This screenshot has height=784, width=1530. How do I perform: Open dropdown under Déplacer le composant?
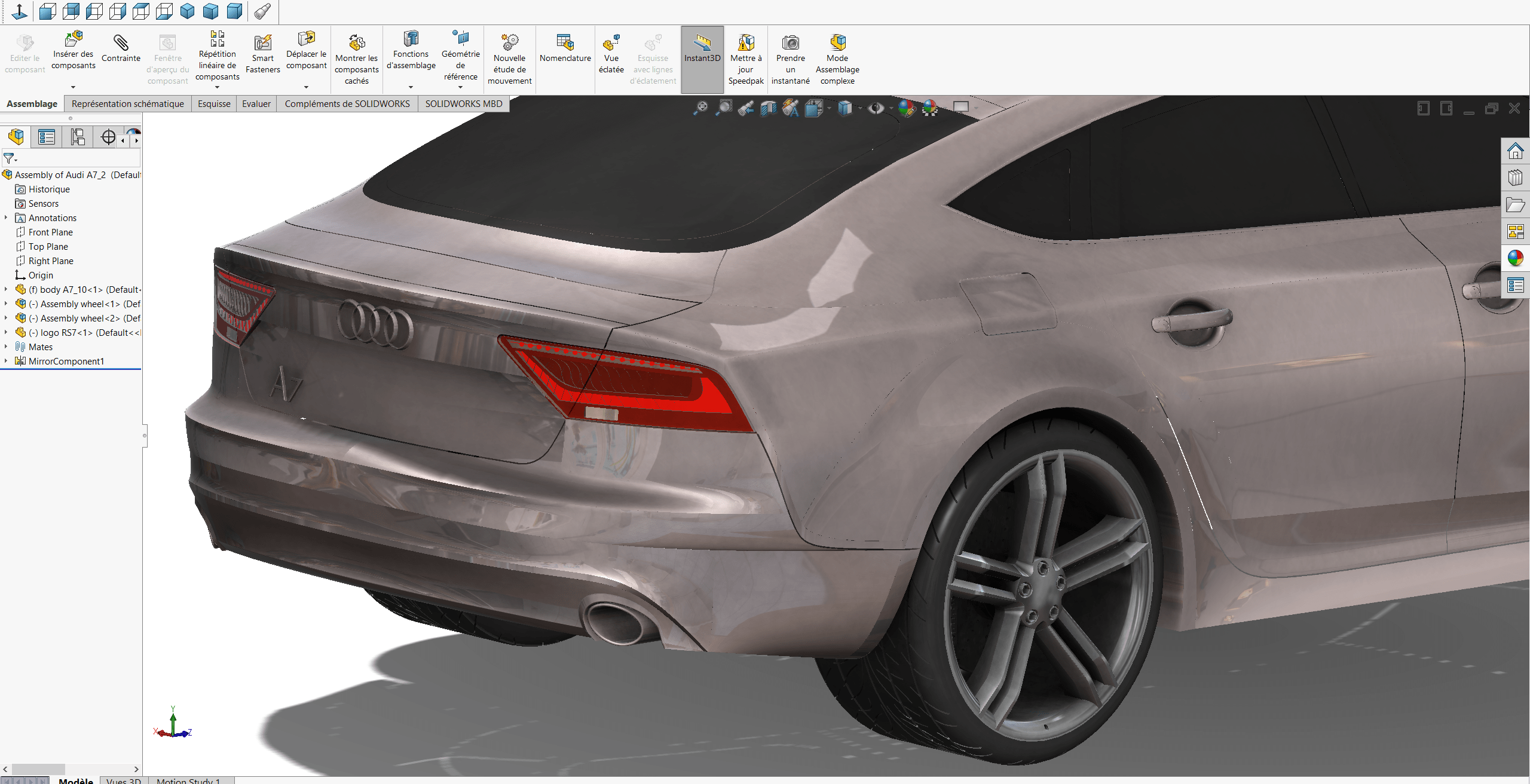[x=306, y=87]
